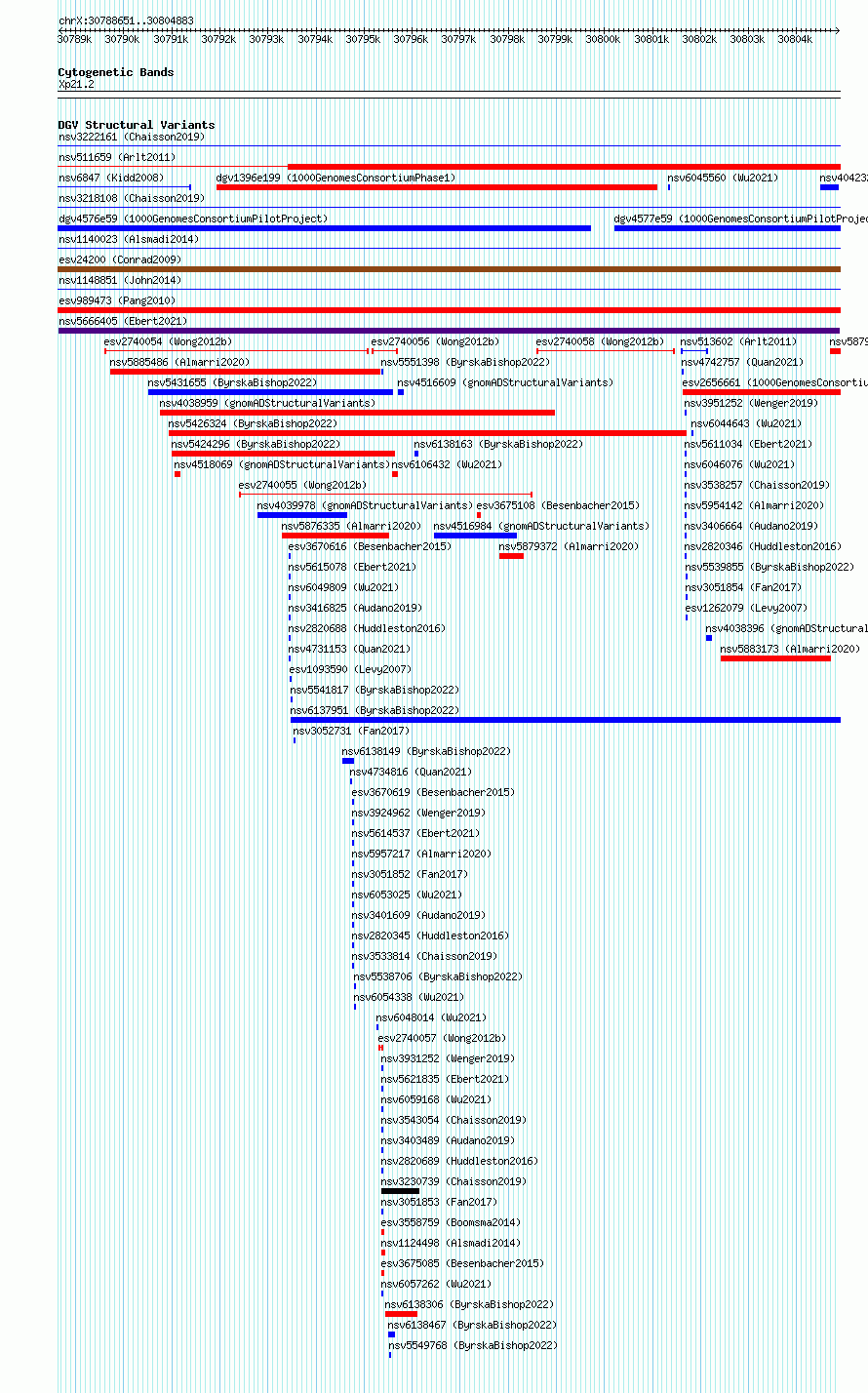Open esv2740054 (Wong2012b) variant

(x=168, y=342)
